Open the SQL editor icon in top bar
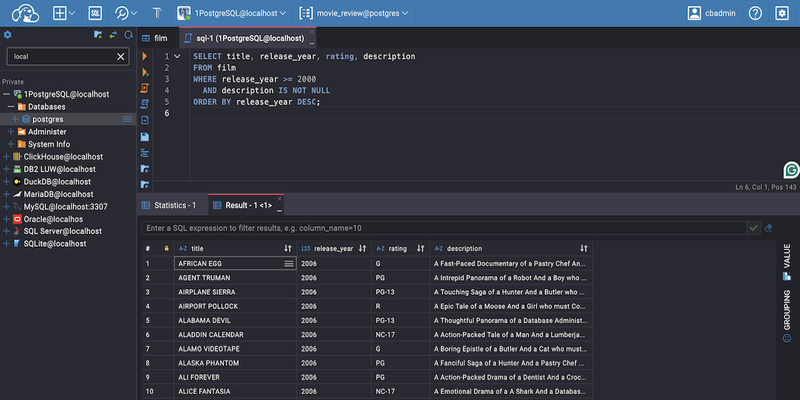Viewport: 800px width, 400px height. [x=95, y=13]
